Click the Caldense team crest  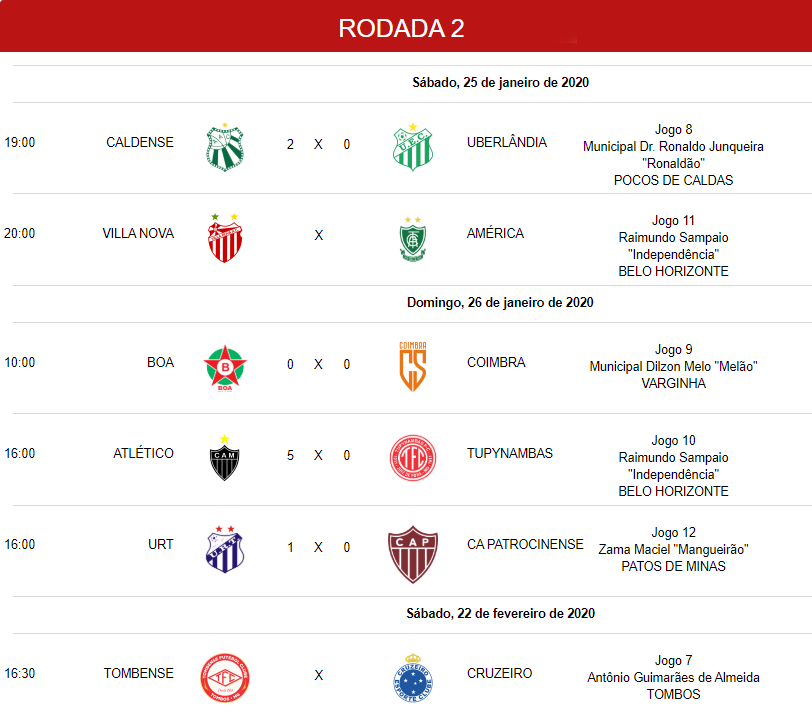pos(225,148)
